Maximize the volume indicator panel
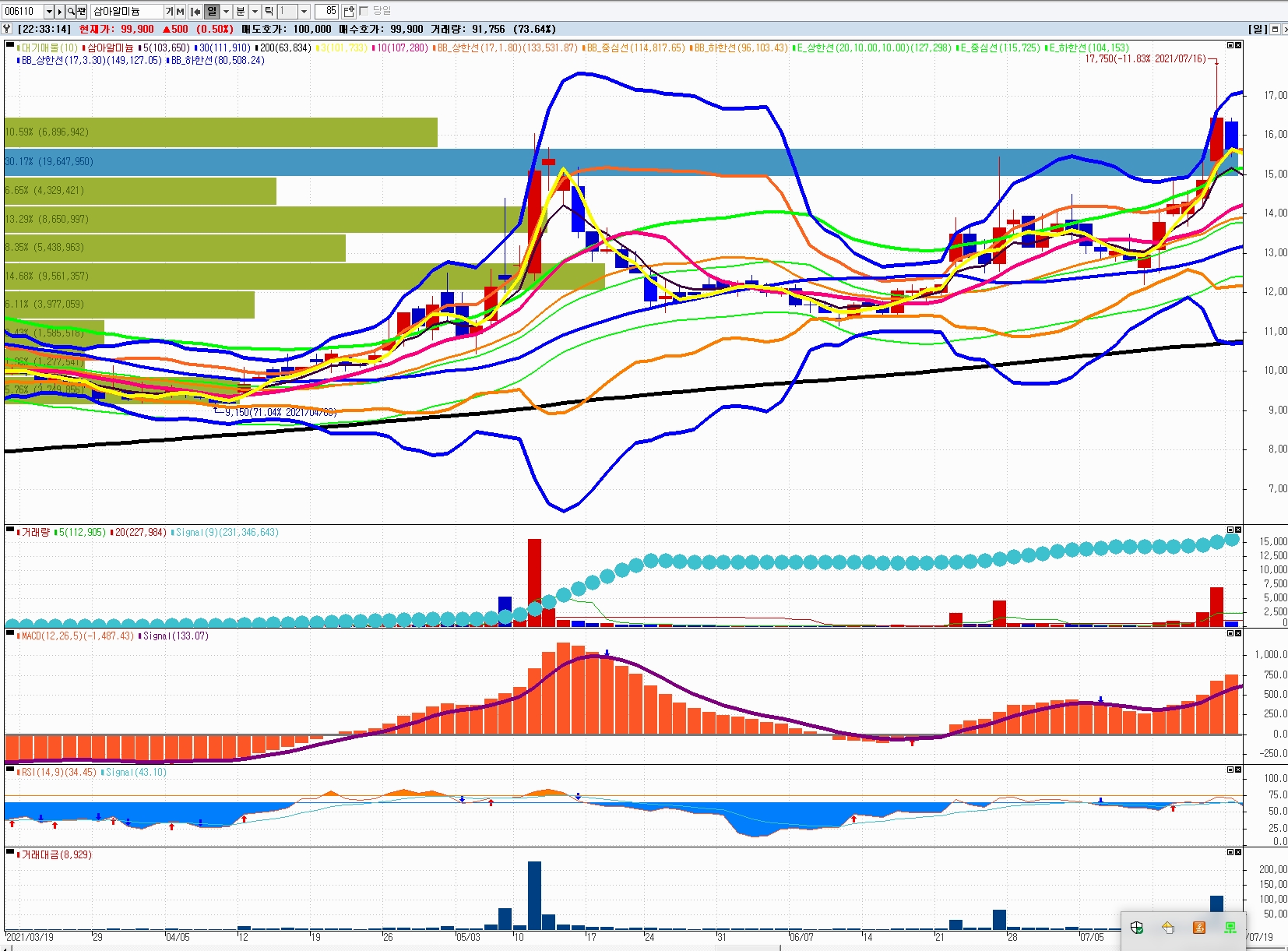1288x951 pixels. click(x=1230, y=530)
